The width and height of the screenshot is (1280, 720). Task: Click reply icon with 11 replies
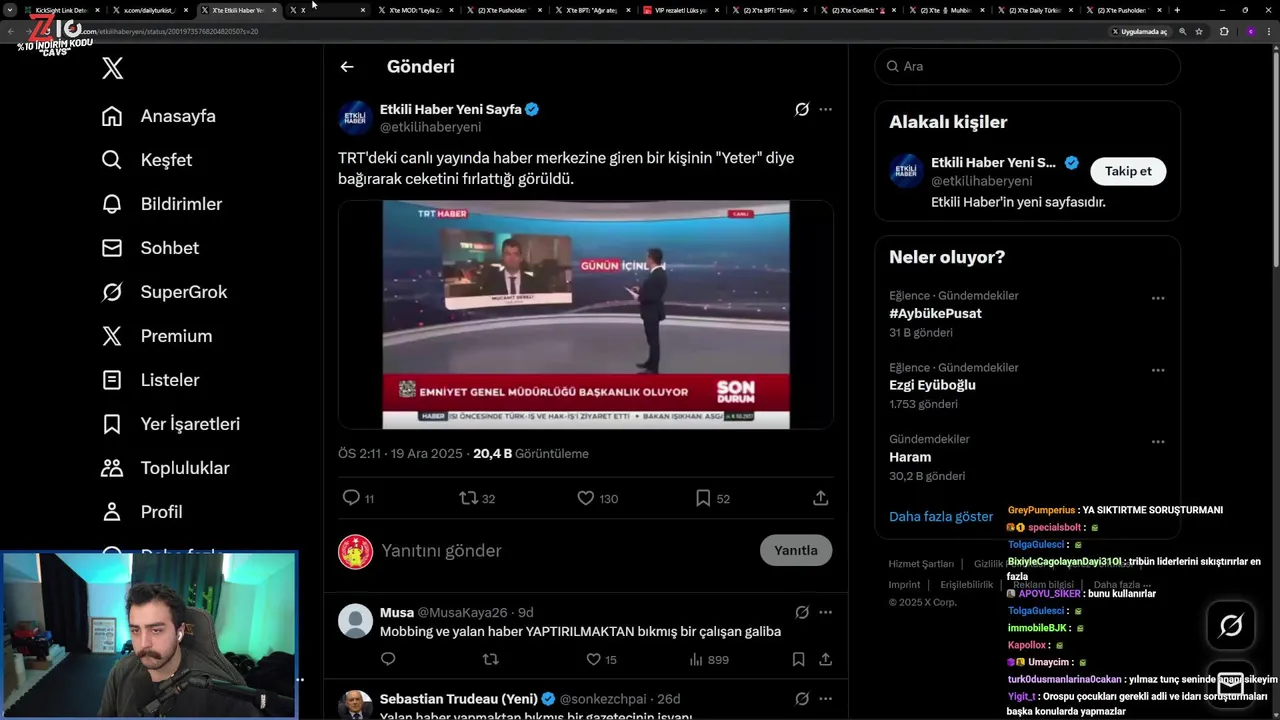(x=351, y=497)
